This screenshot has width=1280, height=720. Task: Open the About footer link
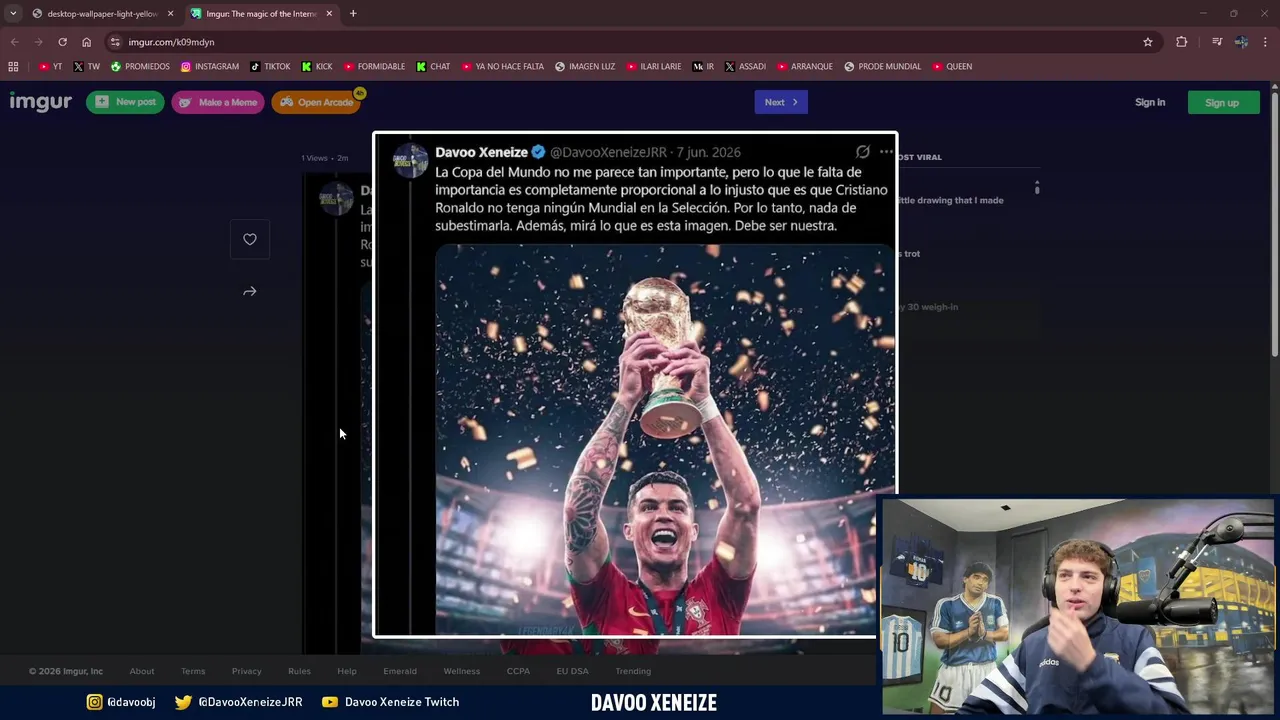click(142, 671)
